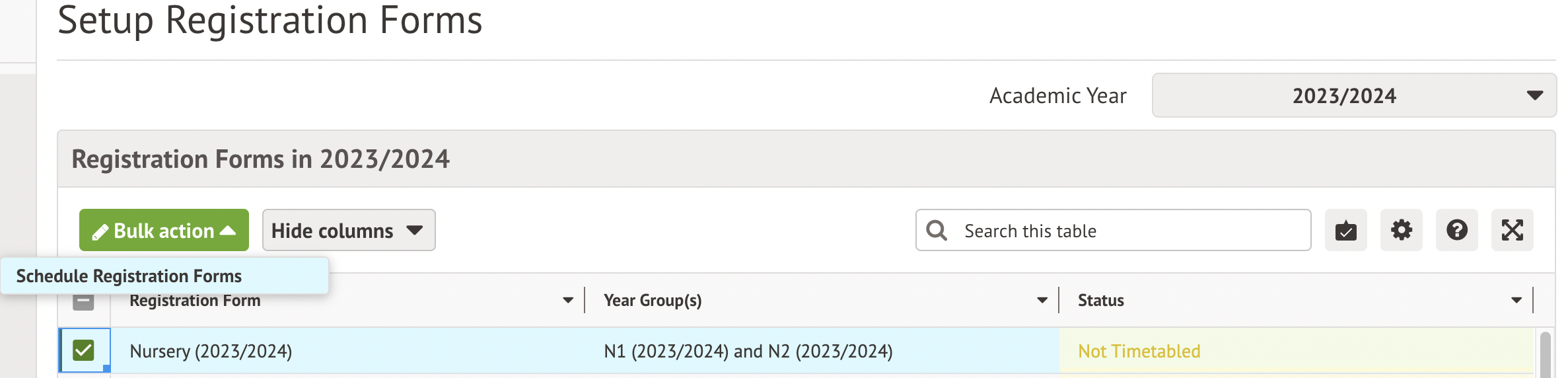Select Schedule Registration Forms menu option
1568x378 pixels.
click(129, 276)
